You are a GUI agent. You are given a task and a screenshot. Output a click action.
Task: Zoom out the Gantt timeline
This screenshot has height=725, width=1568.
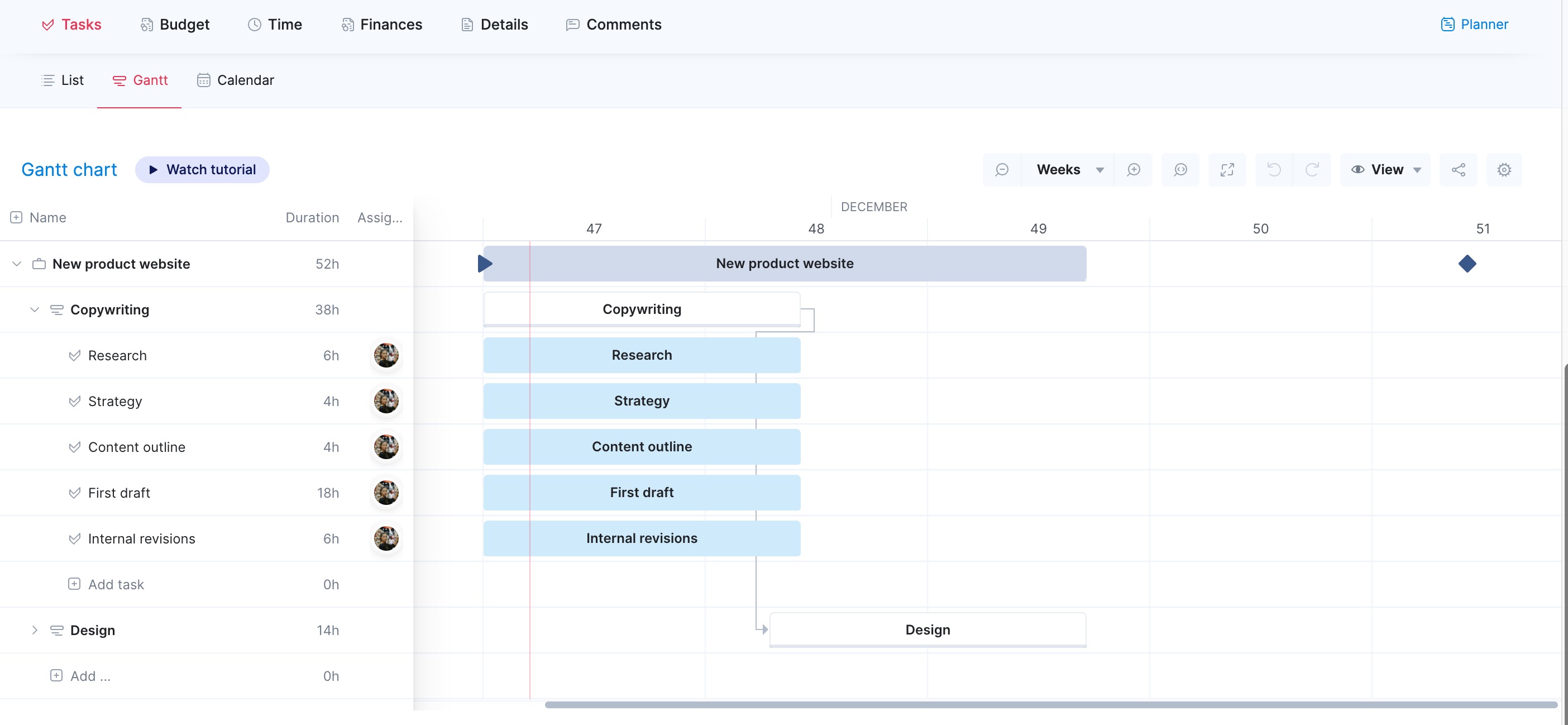click(1002, 169)
